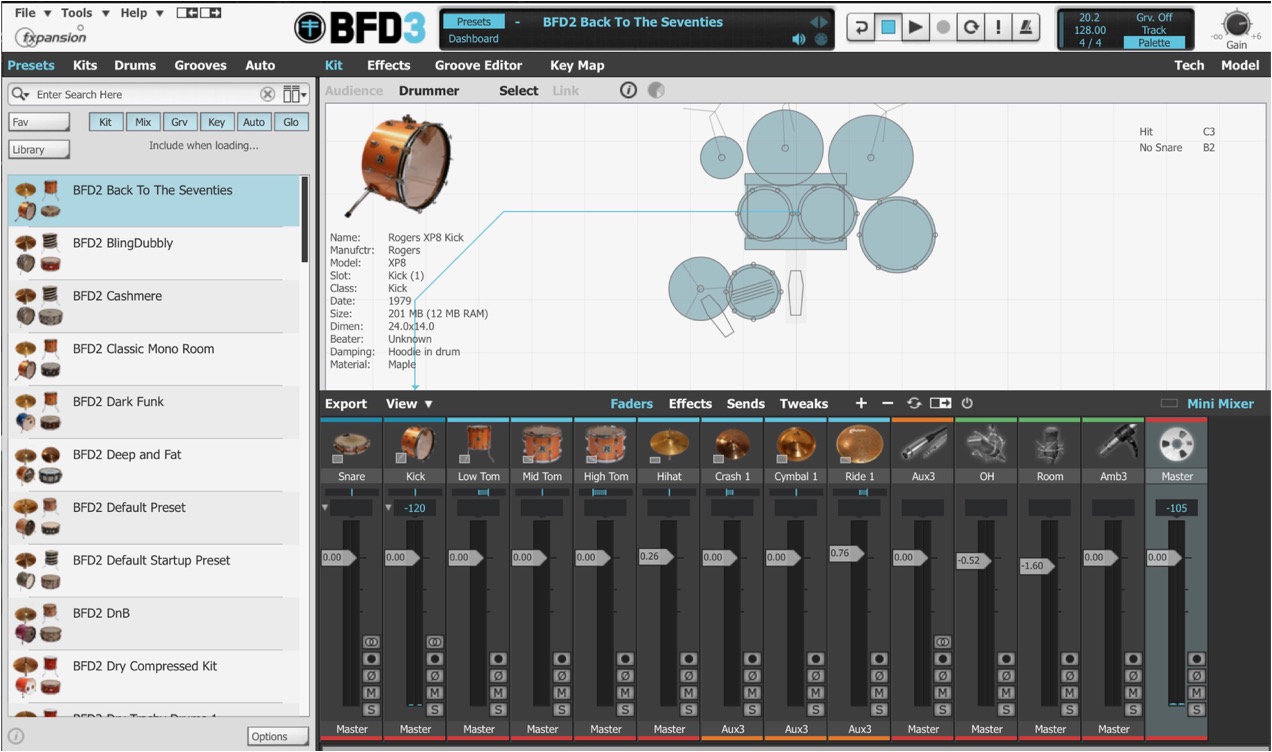1272x752 pixels.
Task: Click the Palette button in display
Action: (1154, 43)
